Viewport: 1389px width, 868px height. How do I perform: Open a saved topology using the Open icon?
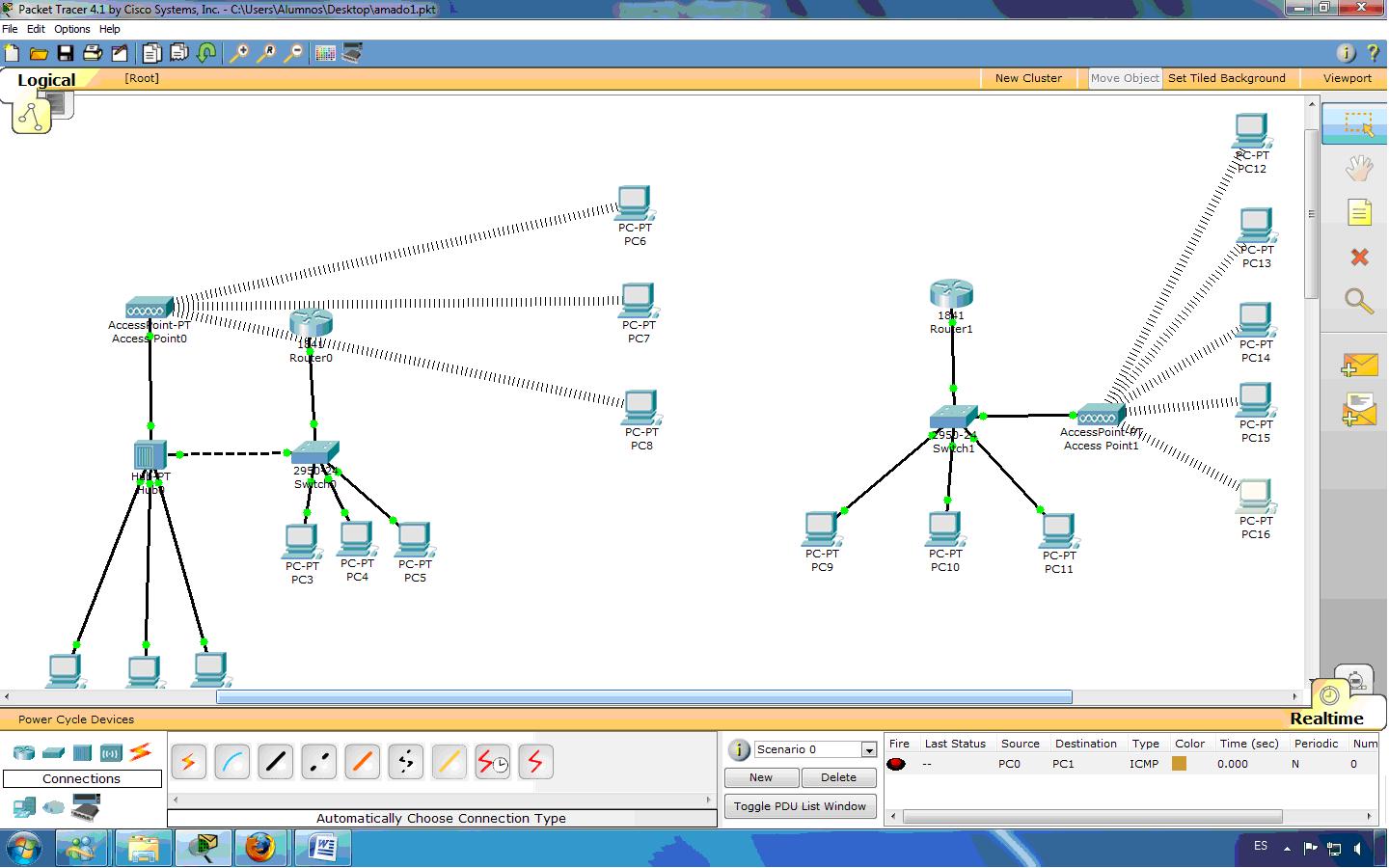tap(38, 53)
